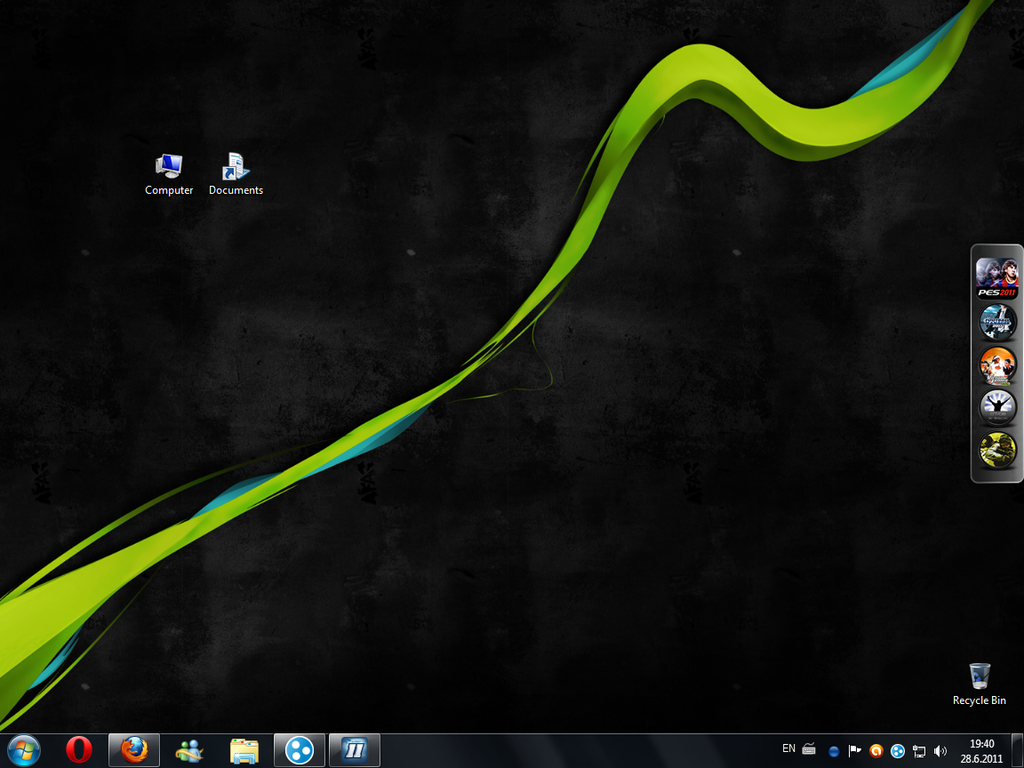Open the Start menu

tap(20, 749)
